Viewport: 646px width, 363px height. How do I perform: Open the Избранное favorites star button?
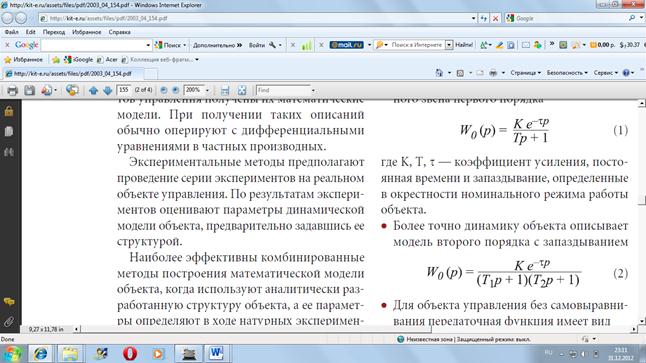pos(23,60)
